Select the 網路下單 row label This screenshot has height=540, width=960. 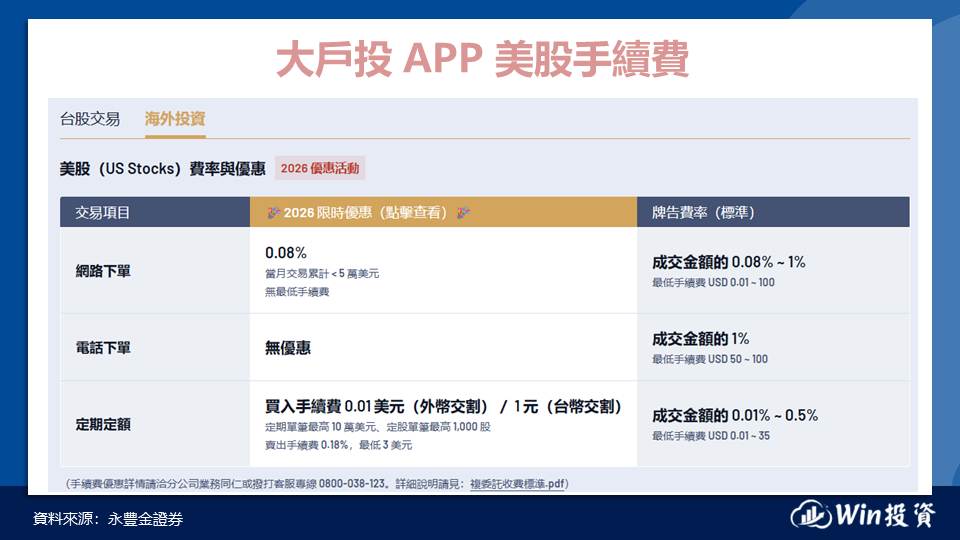coord(103,270)
